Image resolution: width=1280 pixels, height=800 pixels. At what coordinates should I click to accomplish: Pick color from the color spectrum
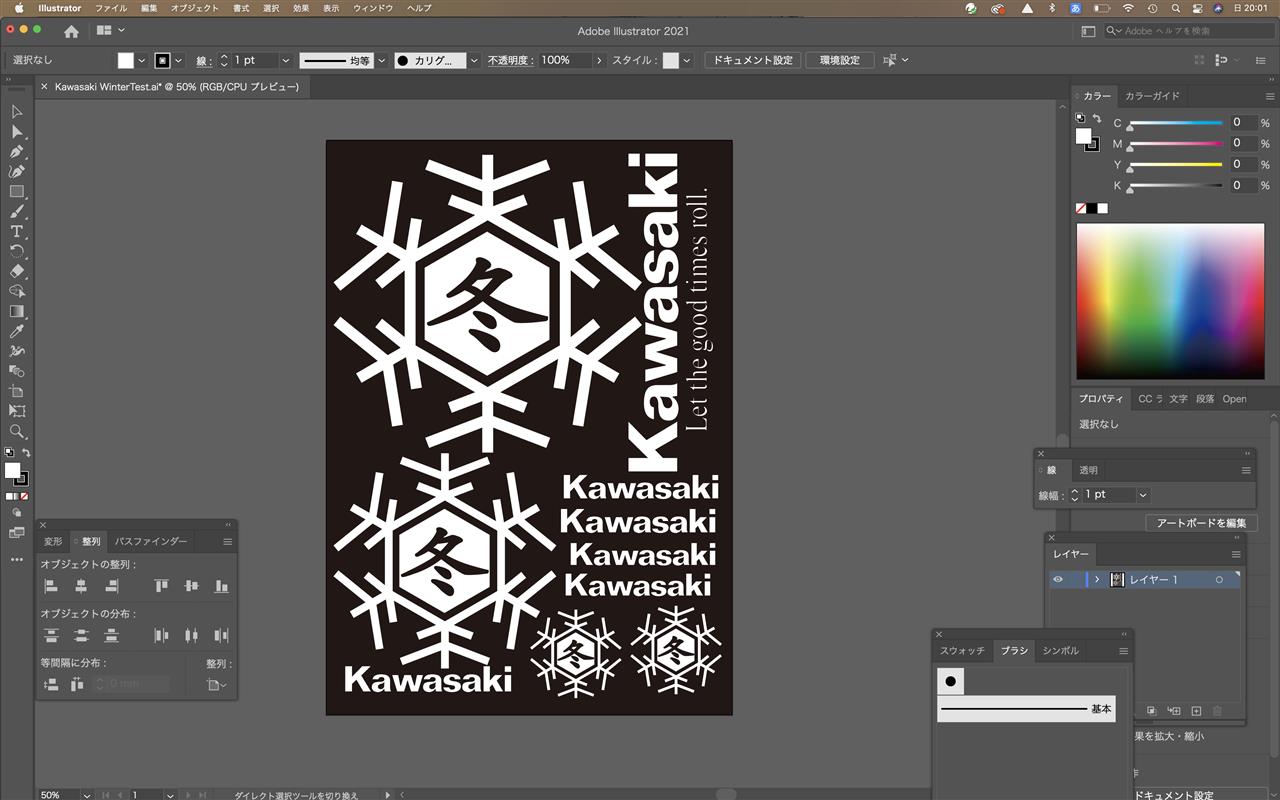tap(1170, 301)
